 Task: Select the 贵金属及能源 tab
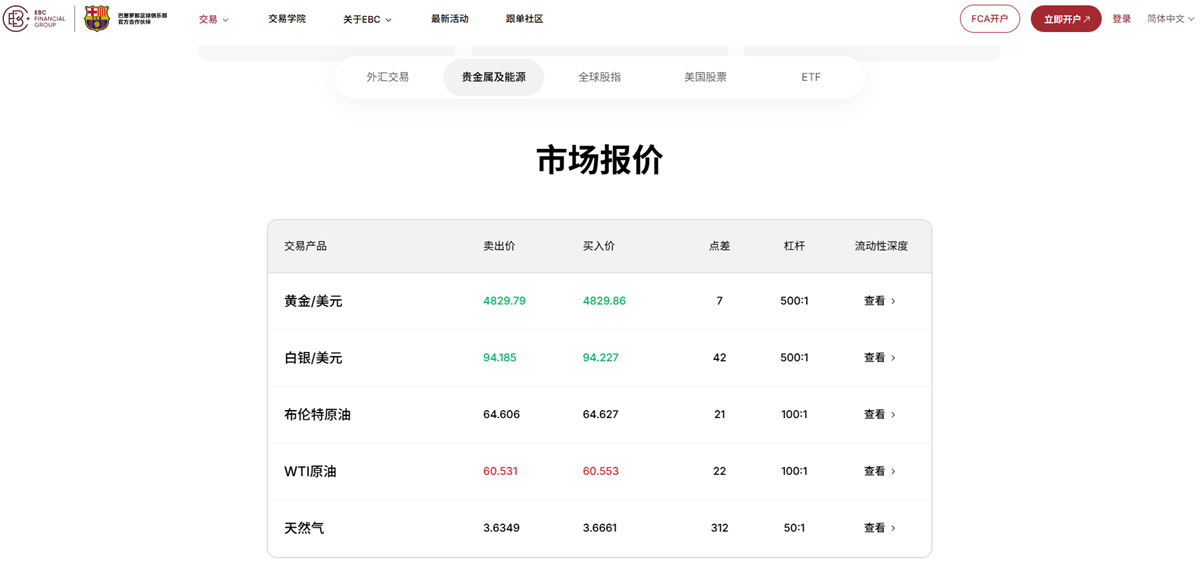pyautogui.click(x=493, y=77)
